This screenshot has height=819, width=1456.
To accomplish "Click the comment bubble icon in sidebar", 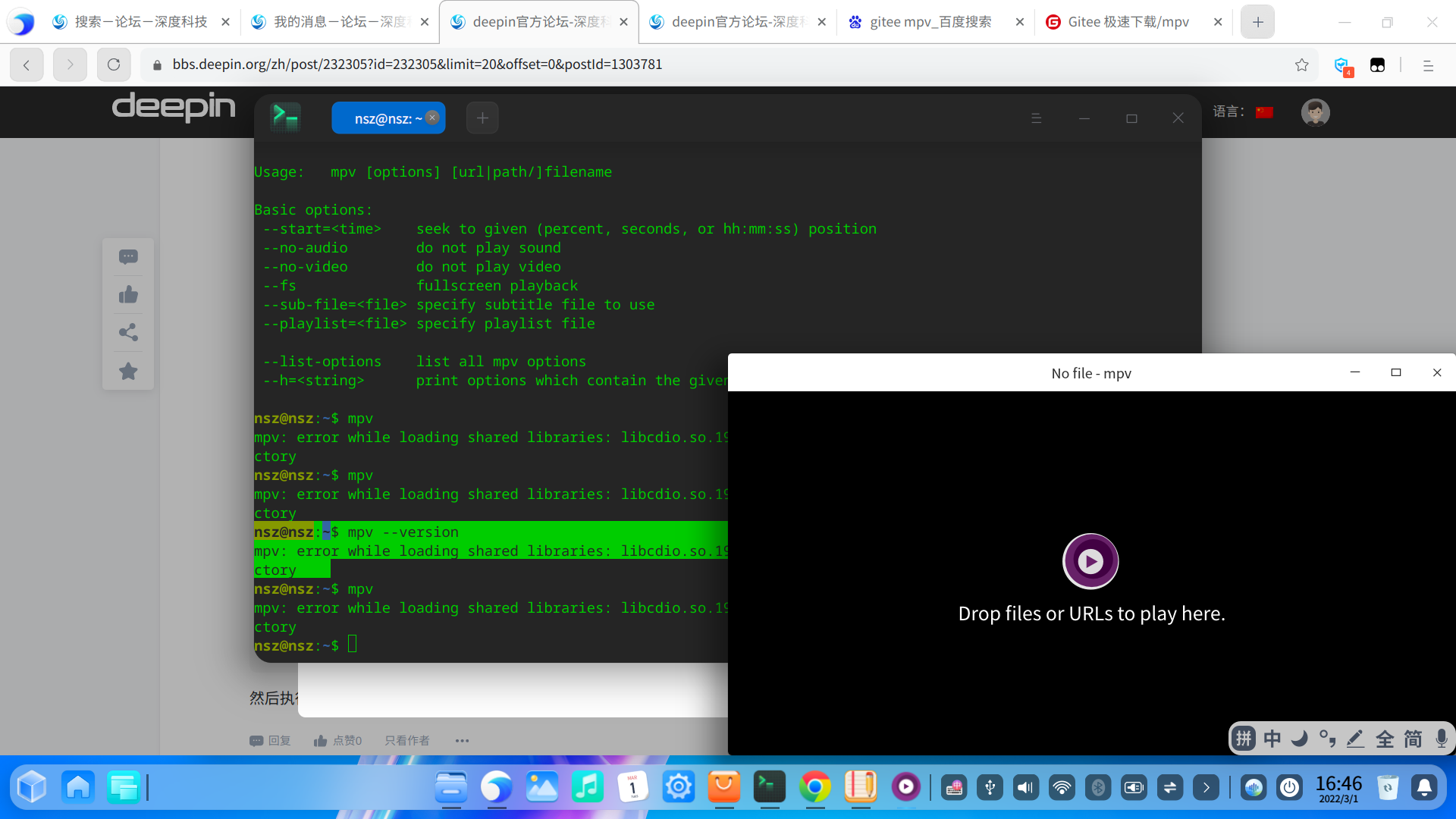I will (x=128, y=257).
